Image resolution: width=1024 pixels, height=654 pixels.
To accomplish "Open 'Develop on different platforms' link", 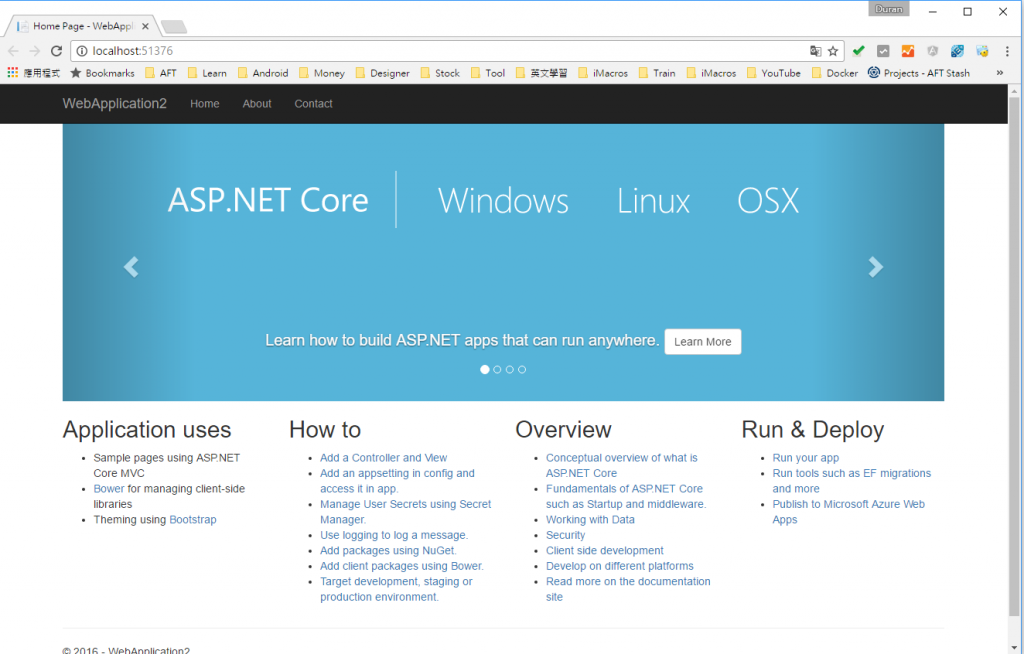I will point(620,566).
